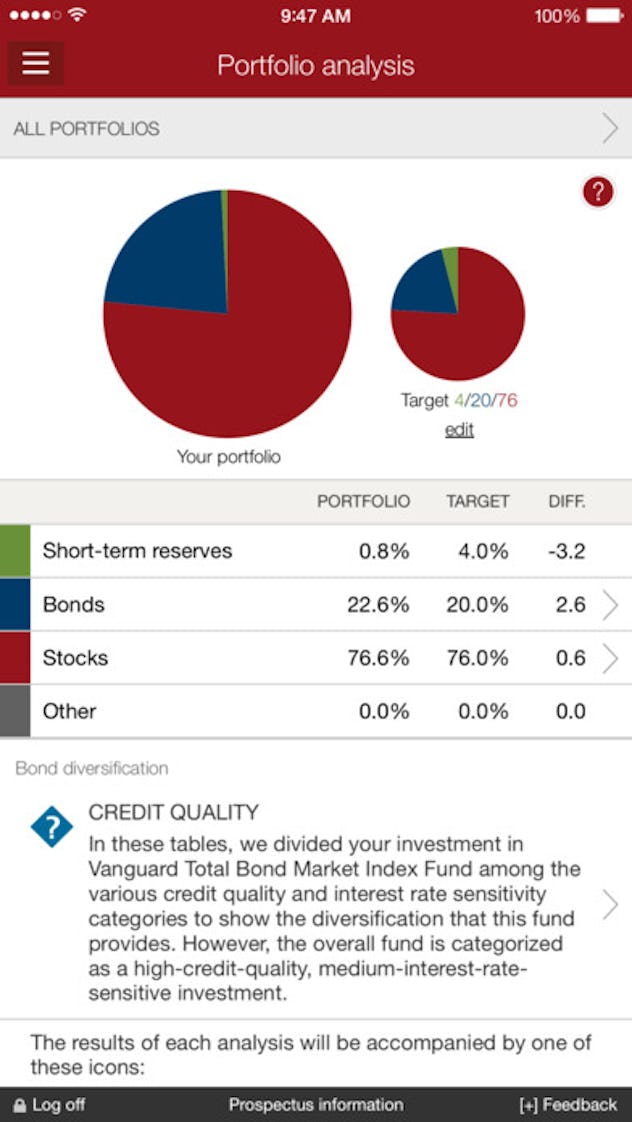Click the edit link under Target
632x1122 pixels.
coord(459,429)
